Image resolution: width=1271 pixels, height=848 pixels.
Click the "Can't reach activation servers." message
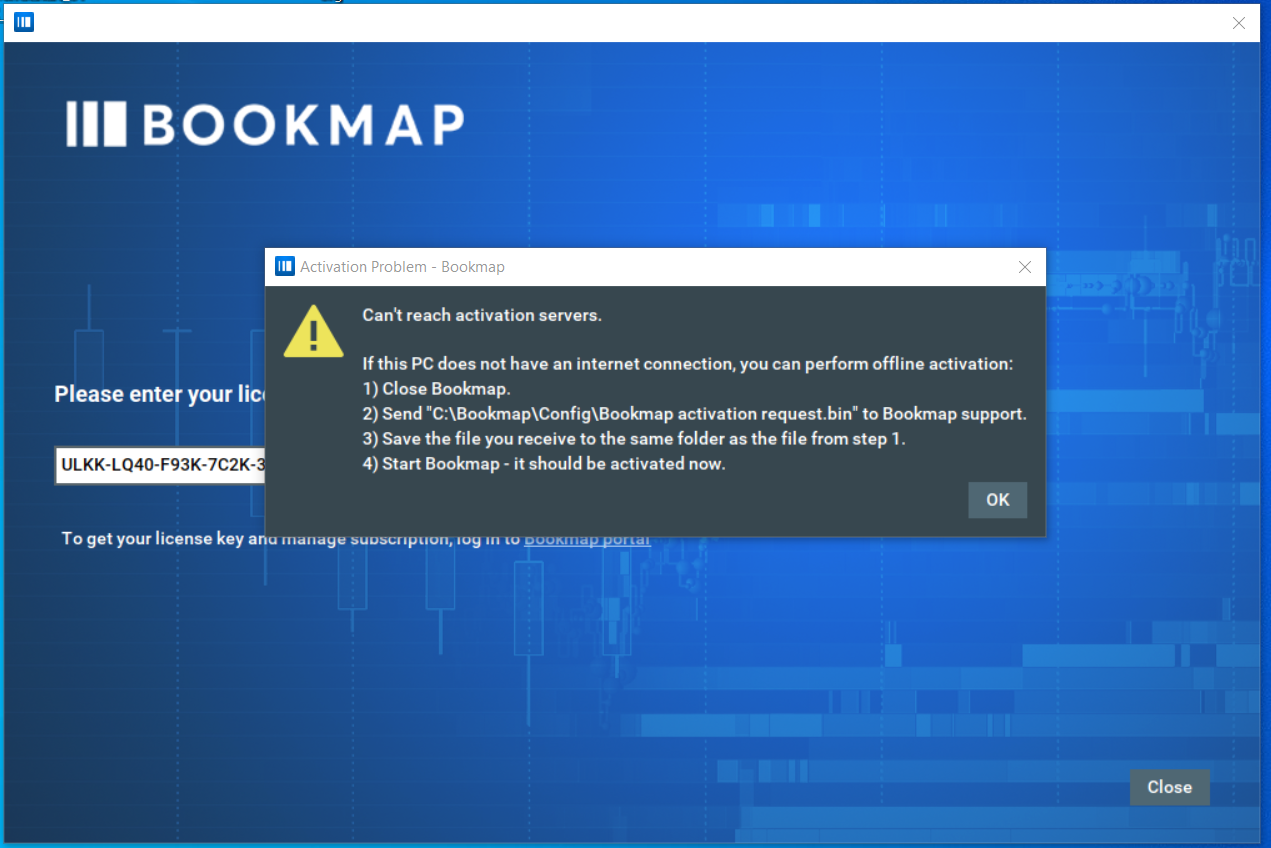(481, 316)
